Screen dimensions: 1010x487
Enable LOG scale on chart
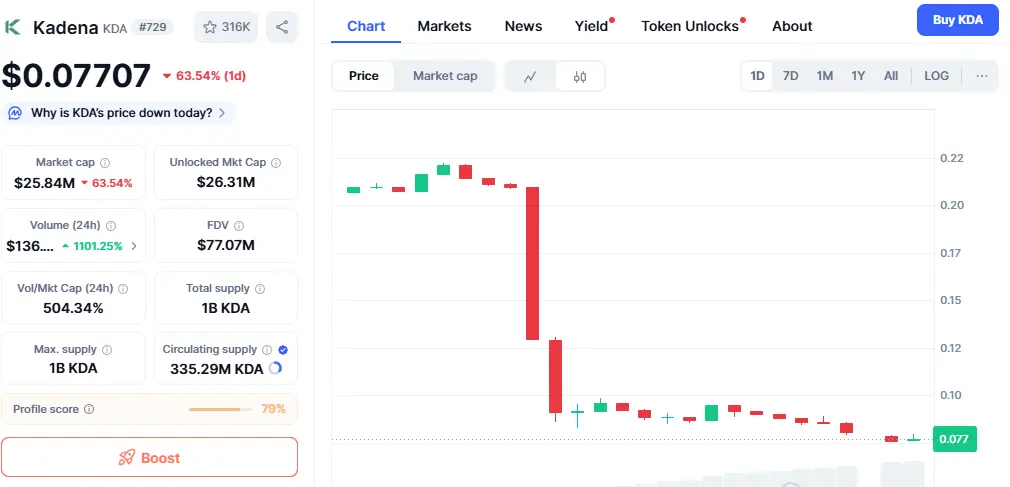[x=937, y=76]
